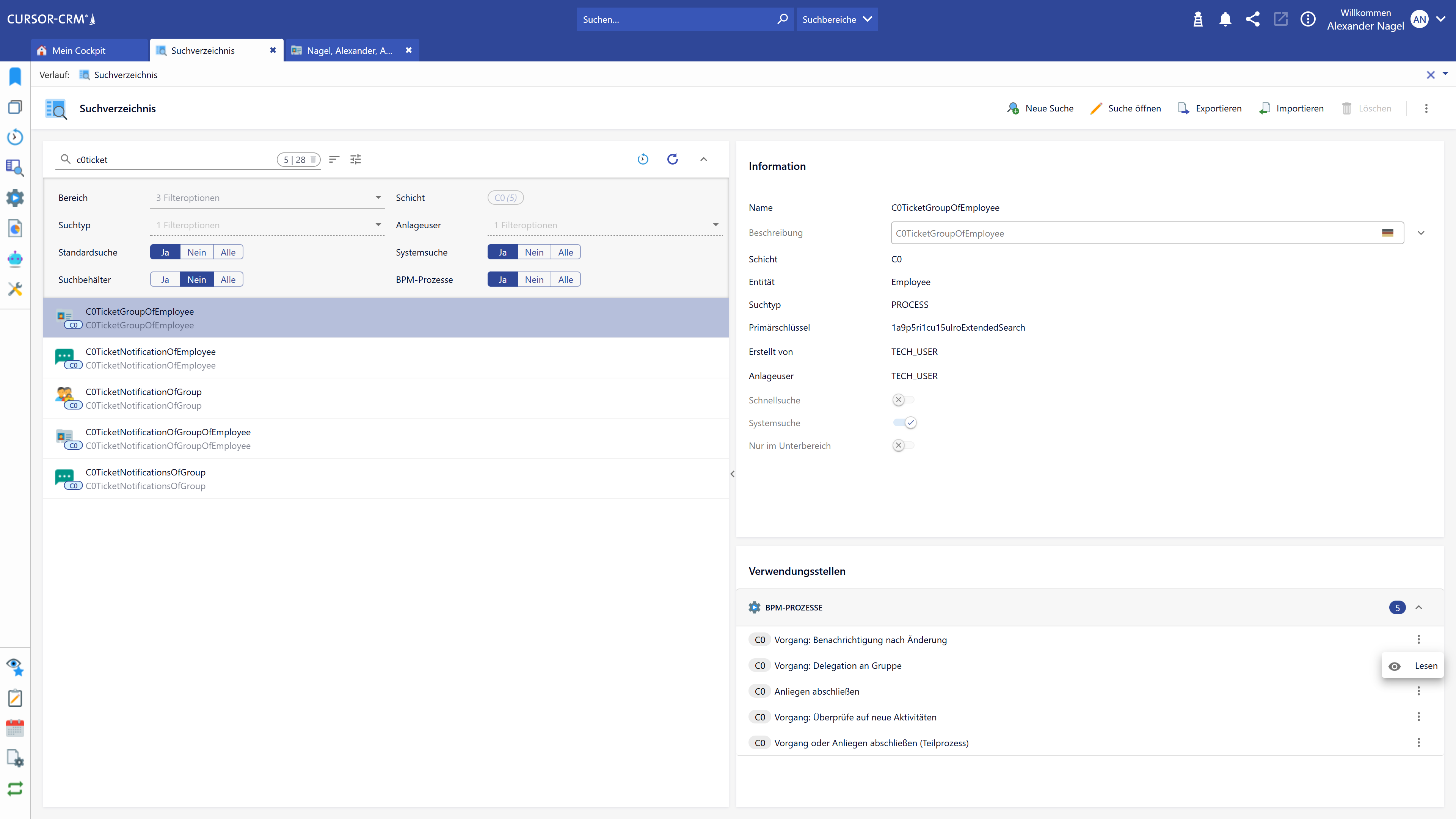Set BPM-Prozesse filter to Nein

click(533, 279)
